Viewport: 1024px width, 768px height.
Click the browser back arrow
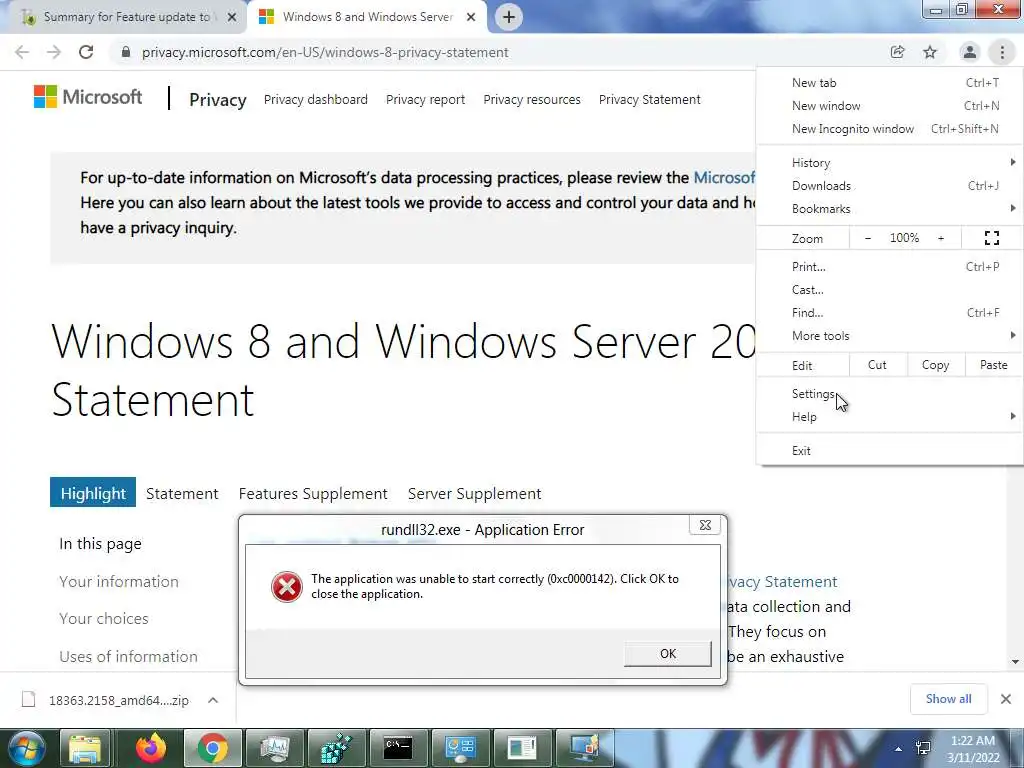click(22, 52)
